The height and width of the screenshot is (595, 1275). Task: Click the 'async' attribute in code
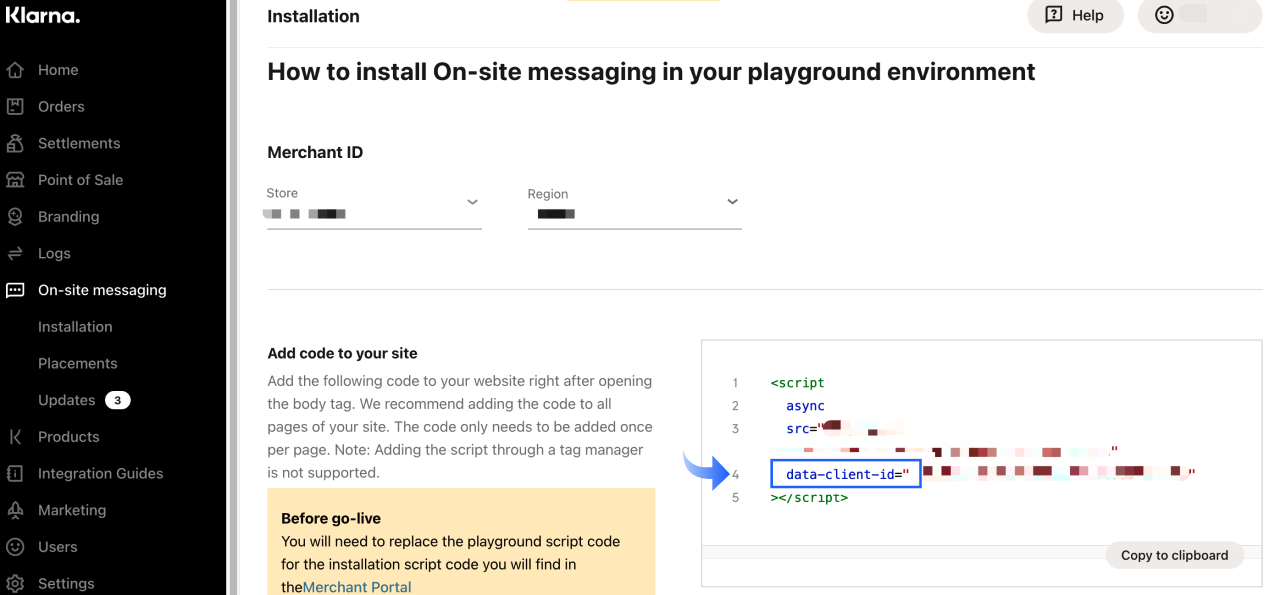[805, 406]
